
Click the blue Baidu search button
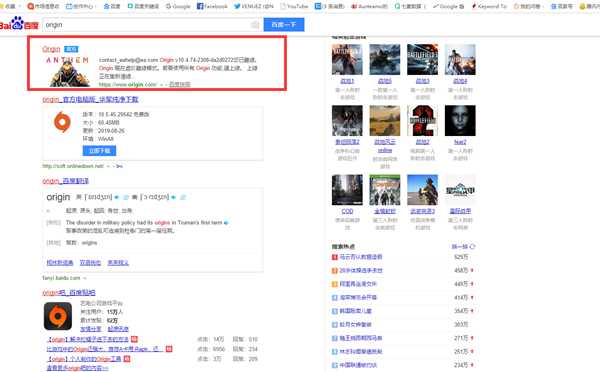point(284,24)
